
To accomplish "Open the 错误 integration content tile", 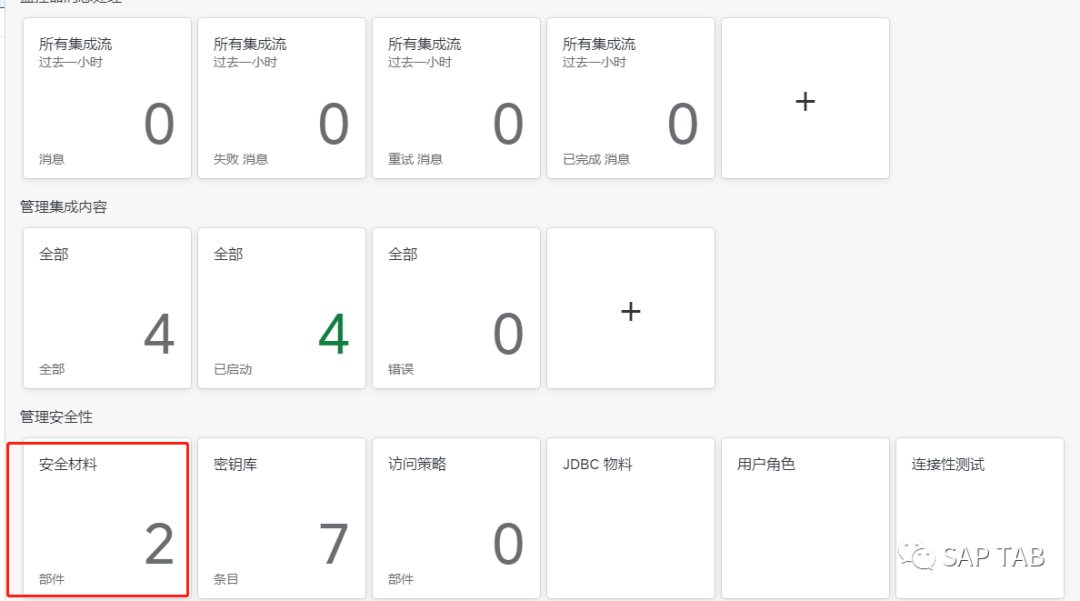I will 456,308.
